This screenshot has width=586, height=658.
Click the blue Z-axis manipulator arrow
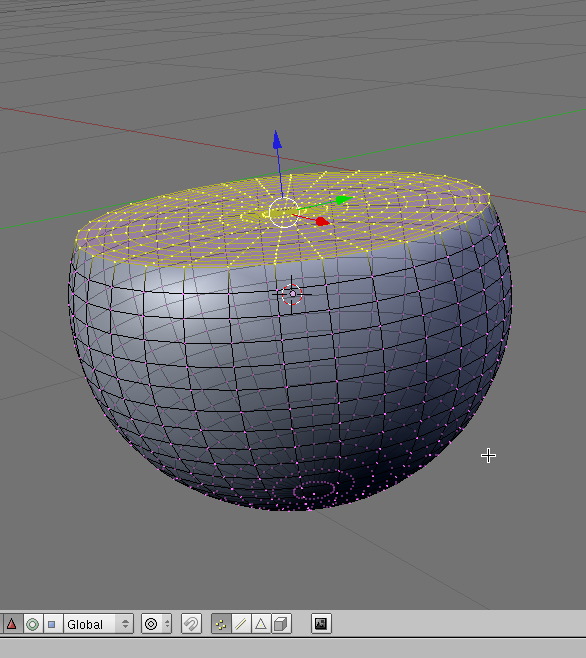(277, 140)
